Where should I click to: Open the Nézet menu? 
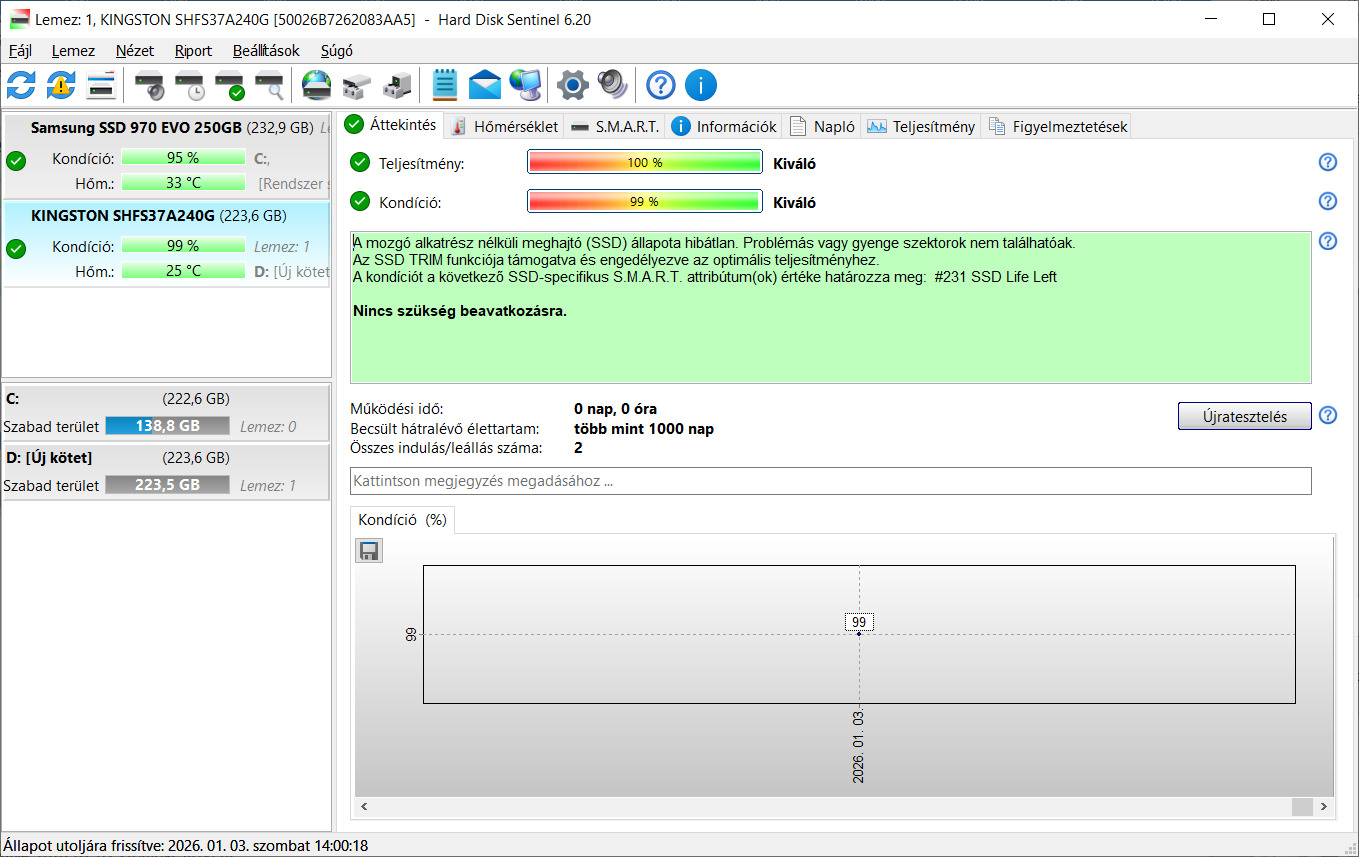[135, 51]
